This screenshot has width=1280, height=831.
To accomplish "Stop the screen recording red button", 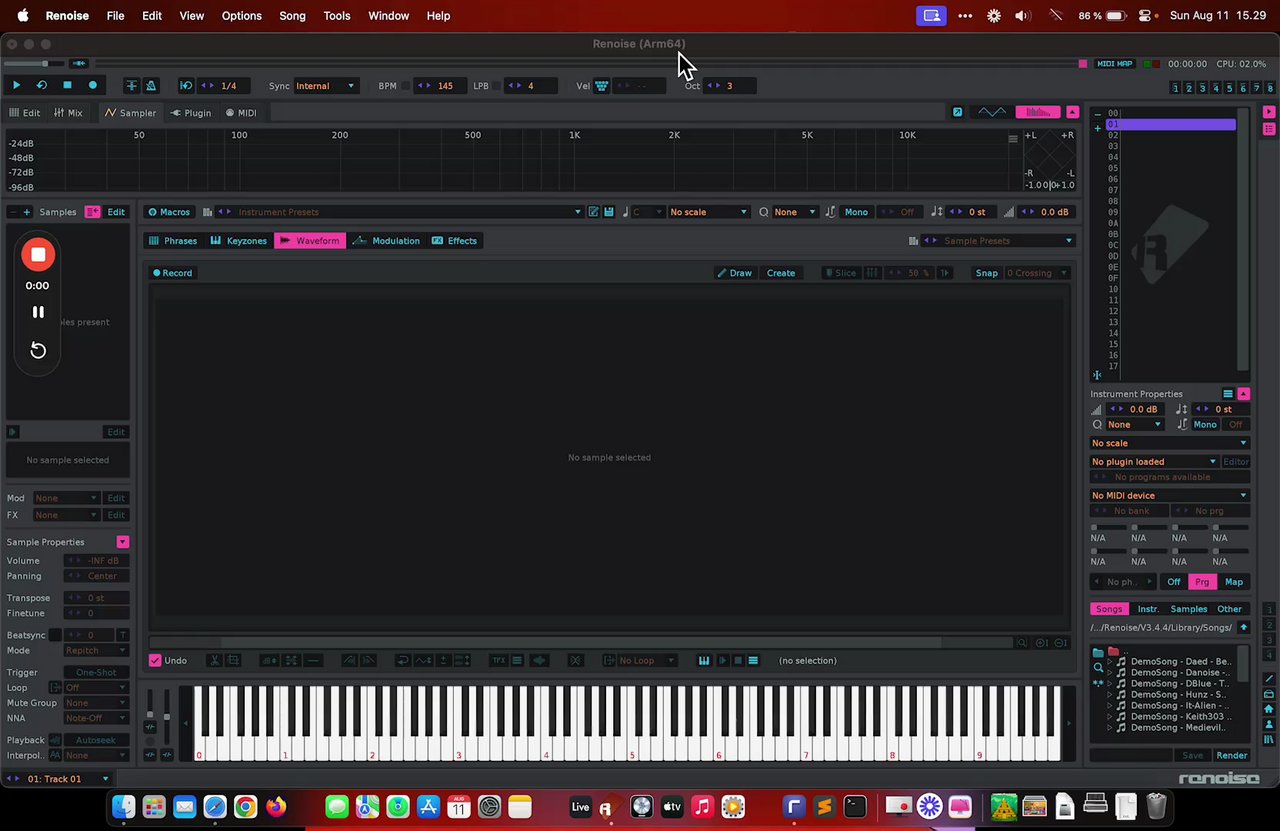I will [x=38, y=255].
